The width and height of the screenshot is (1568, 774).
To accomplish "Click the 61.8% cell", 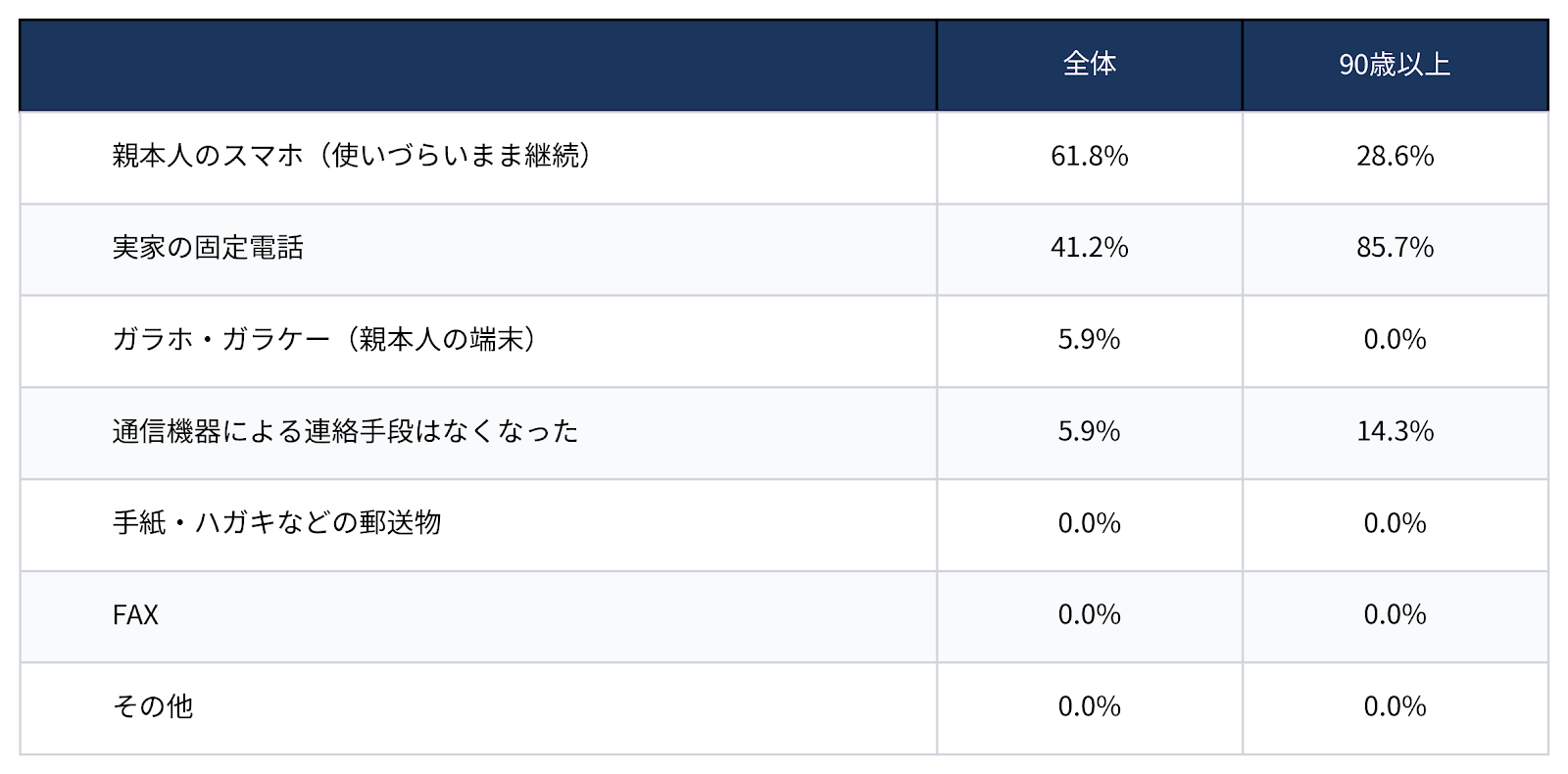I will click(1089, 156).
